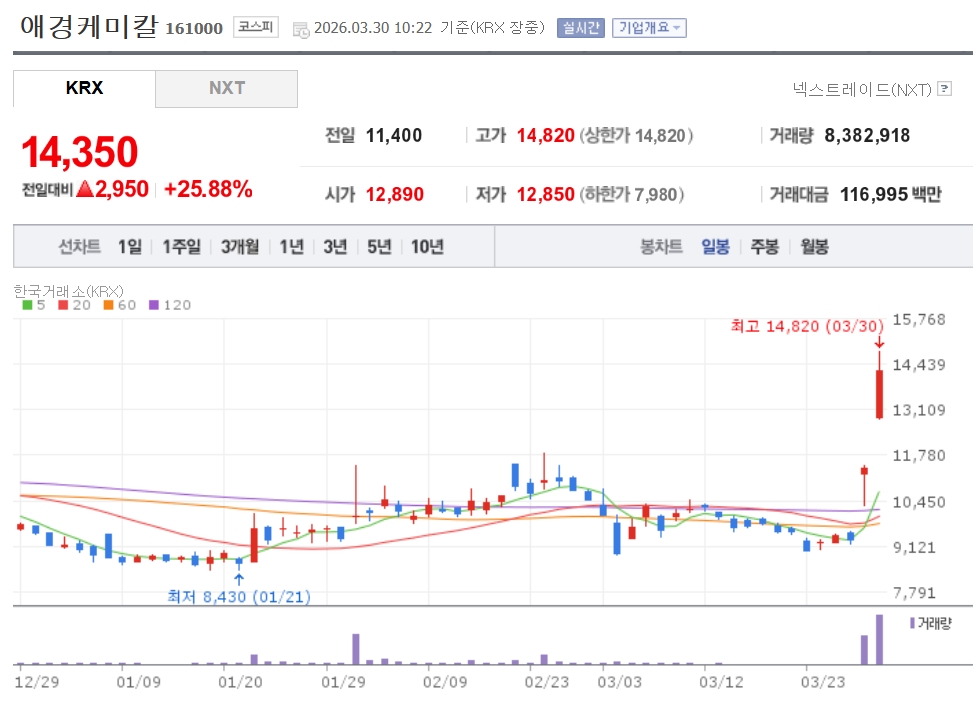The height and width of the screenshot is (712, 973).
Task: Switch to the NXT tab
Action: [x=226, y=88]
